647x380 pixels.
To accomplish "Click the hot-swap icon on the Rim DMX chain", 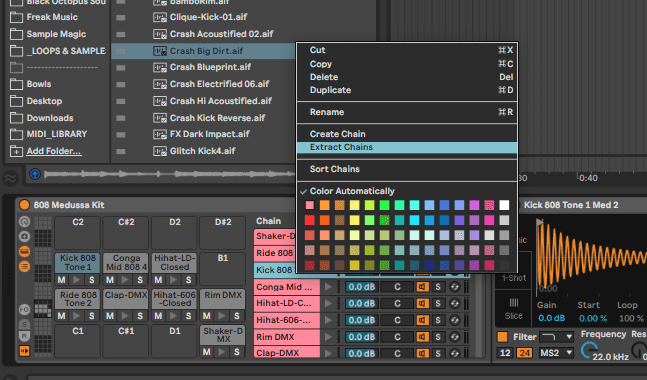I will (454, 337).
